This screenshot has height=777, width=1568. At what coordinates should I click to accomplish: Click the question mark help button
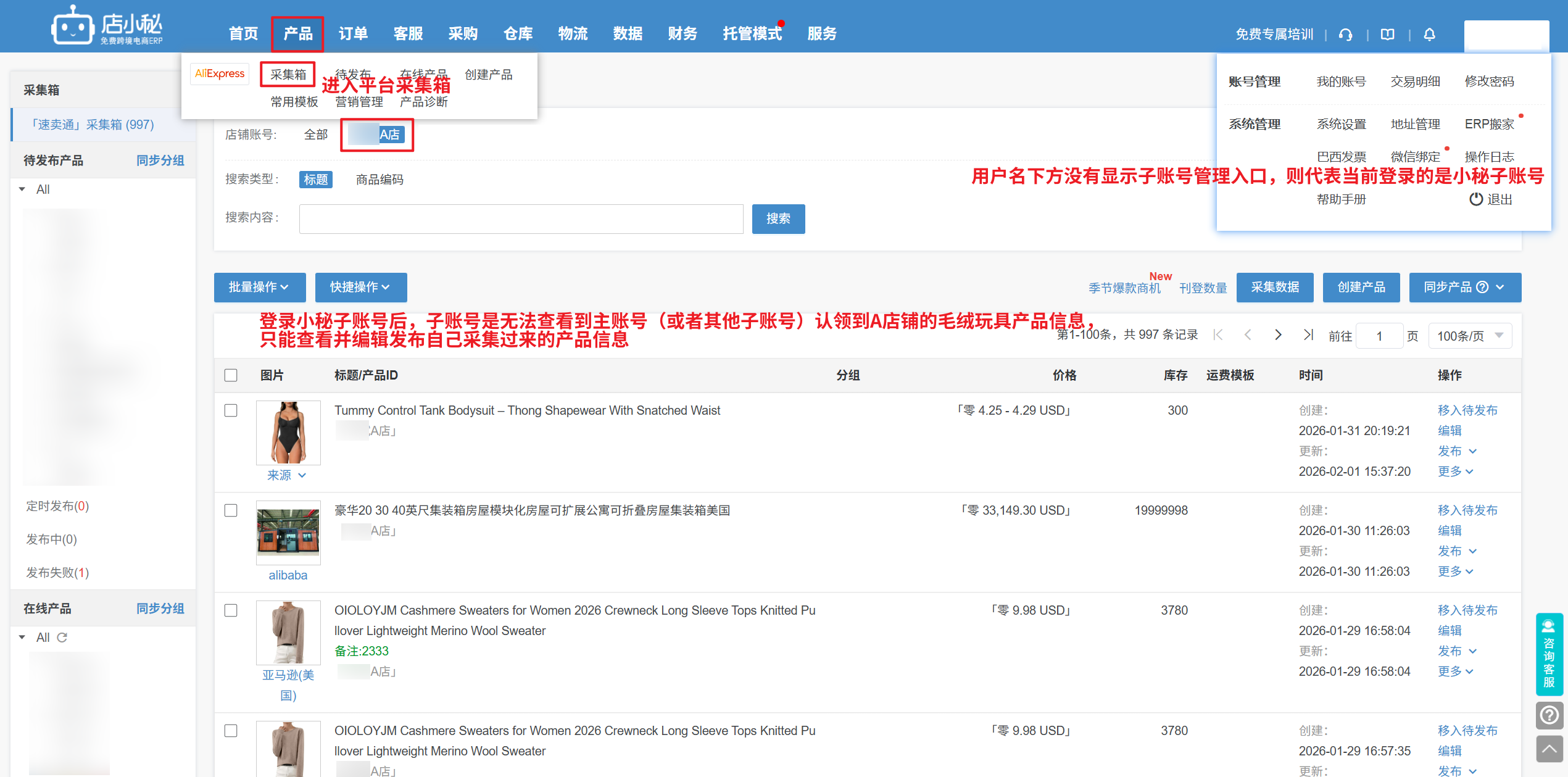[1549, 715]
